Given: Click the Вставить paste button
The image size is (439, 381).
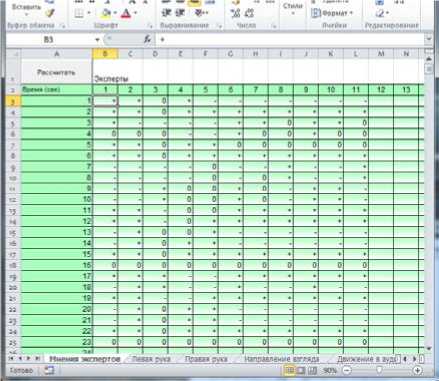Looking at the screenshot, I should (26, 9).
